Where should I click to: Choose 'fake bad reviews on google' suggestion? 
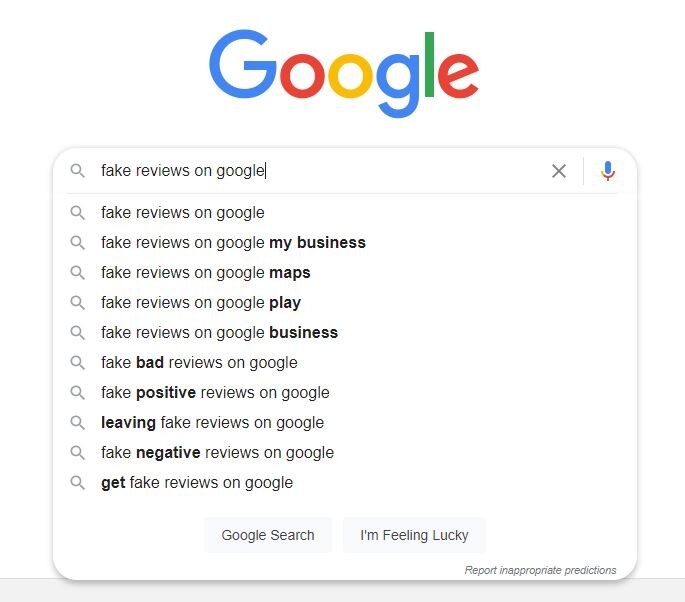(199, 362)
